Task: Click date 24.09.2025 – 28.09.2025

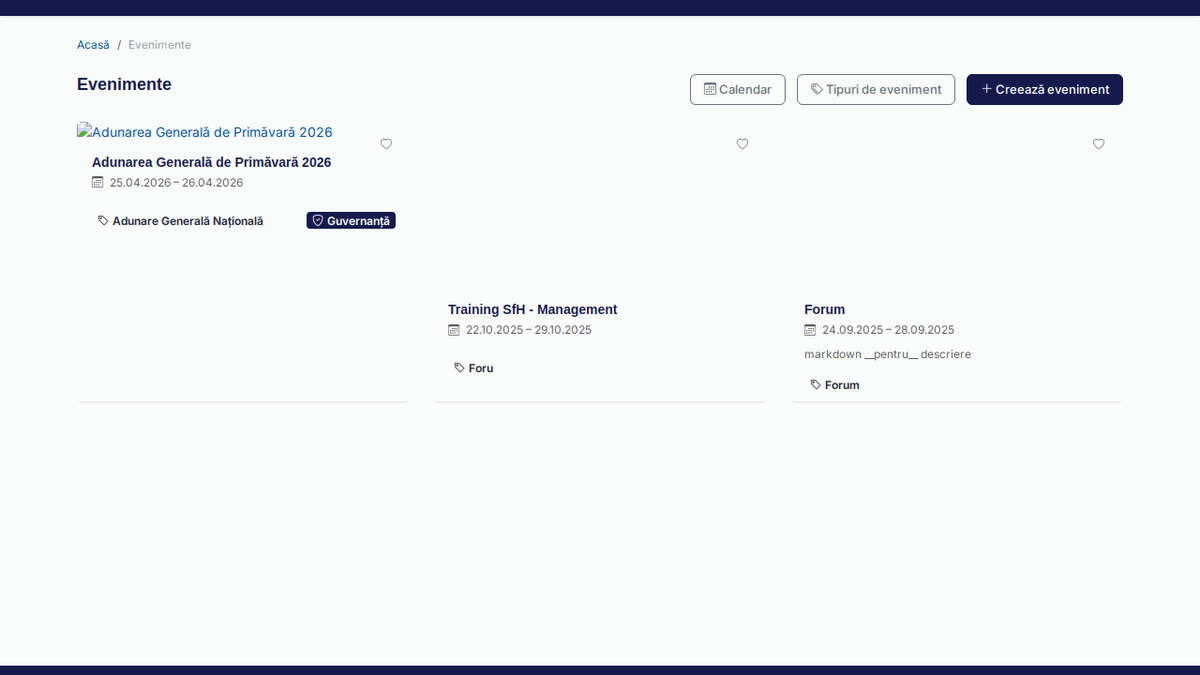Action: pos(888,330)
